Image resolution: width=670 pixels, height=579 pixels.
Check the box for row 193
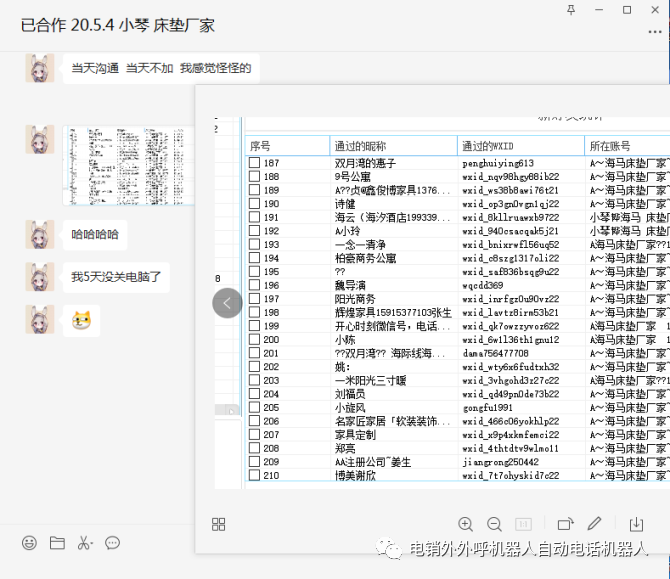254,244
